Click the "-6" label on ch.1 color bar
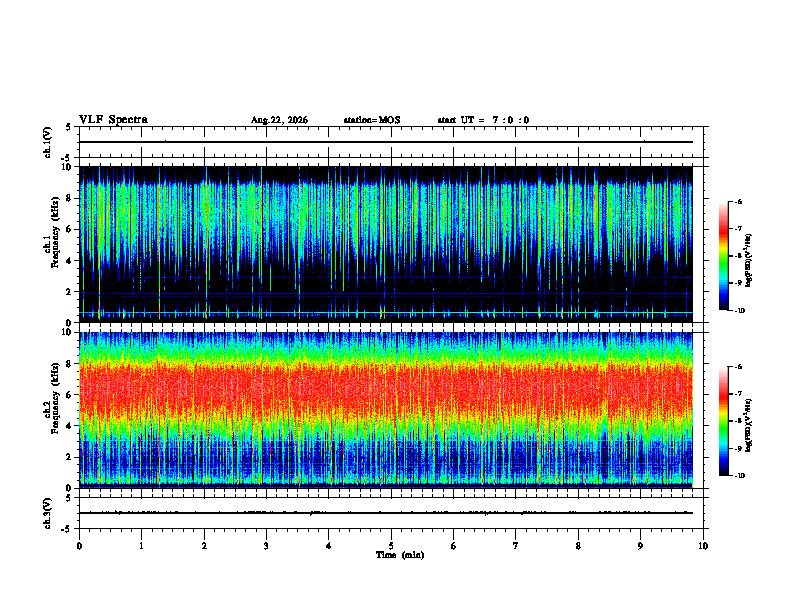 coord(739,201)
